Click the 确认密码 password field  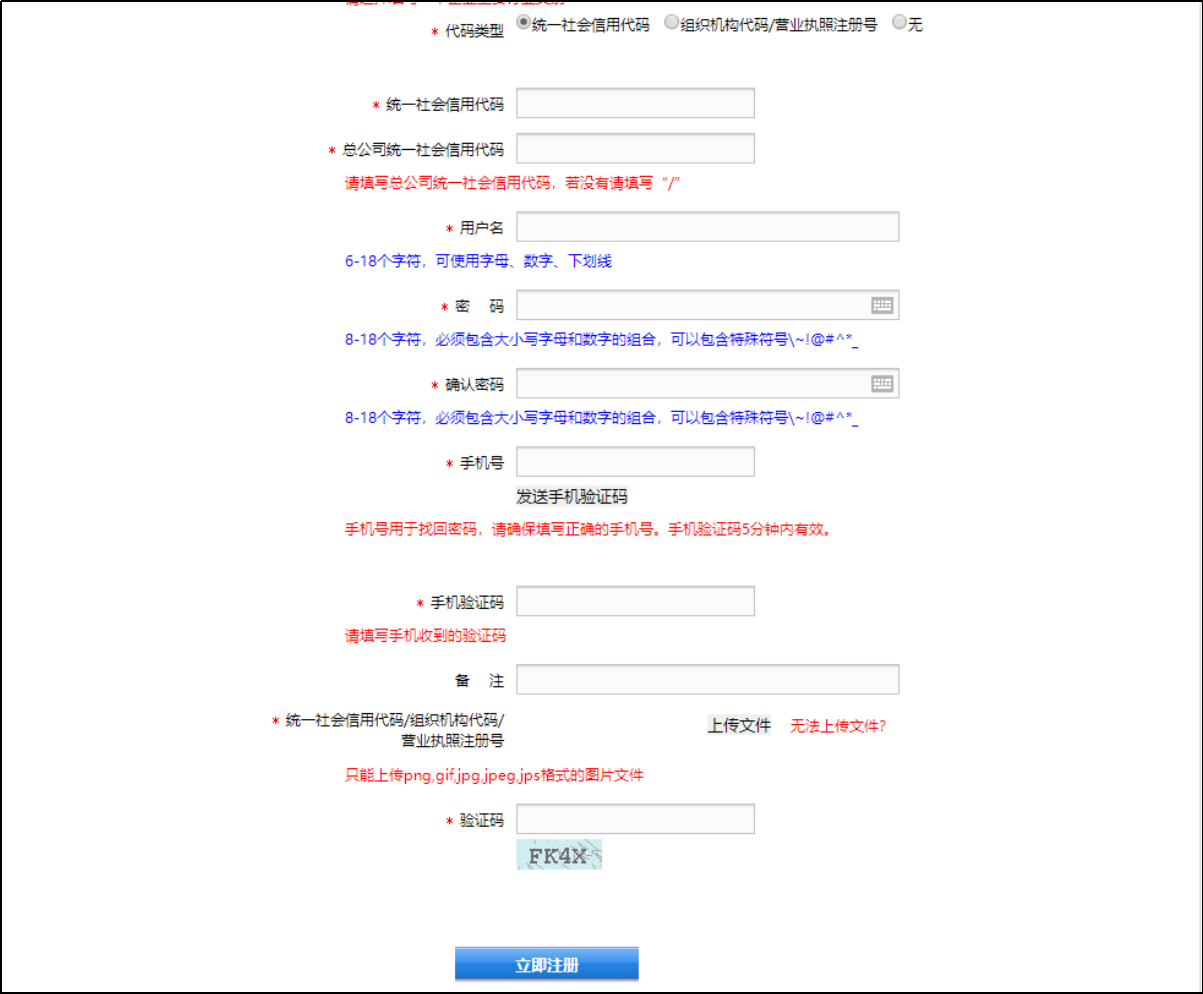(x=707, y=383)
